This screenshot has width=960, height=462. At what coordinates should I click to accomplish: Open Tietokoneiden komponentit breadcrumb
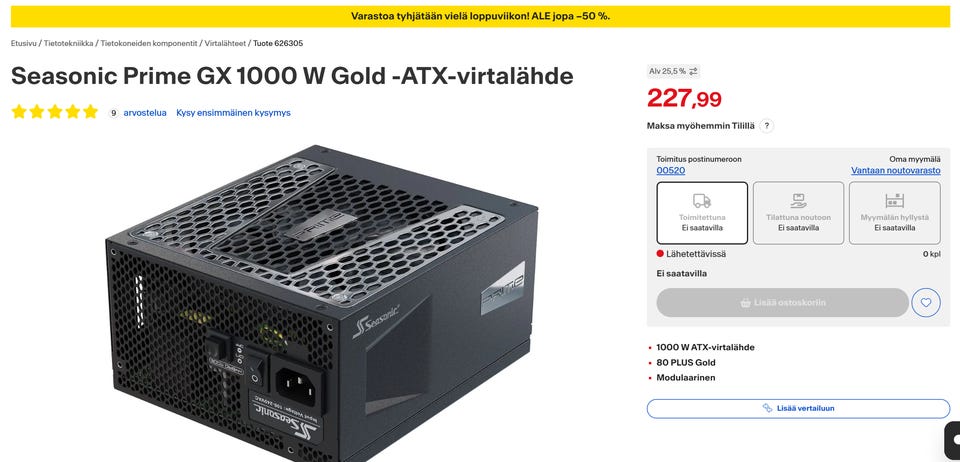[149, 43]
